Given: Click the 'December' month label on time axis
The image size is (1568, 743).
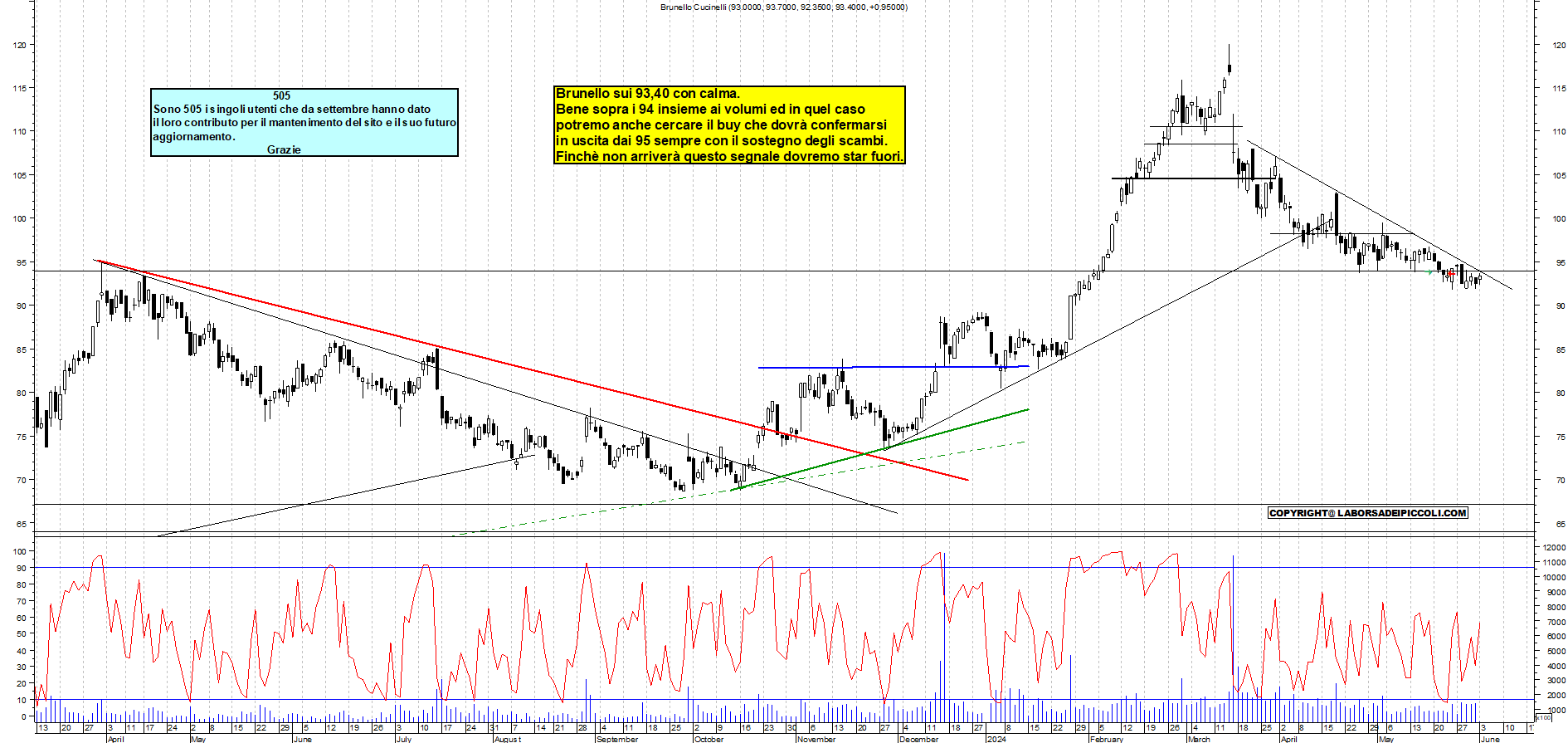Looking at the screenshot, I should point(919,739).
